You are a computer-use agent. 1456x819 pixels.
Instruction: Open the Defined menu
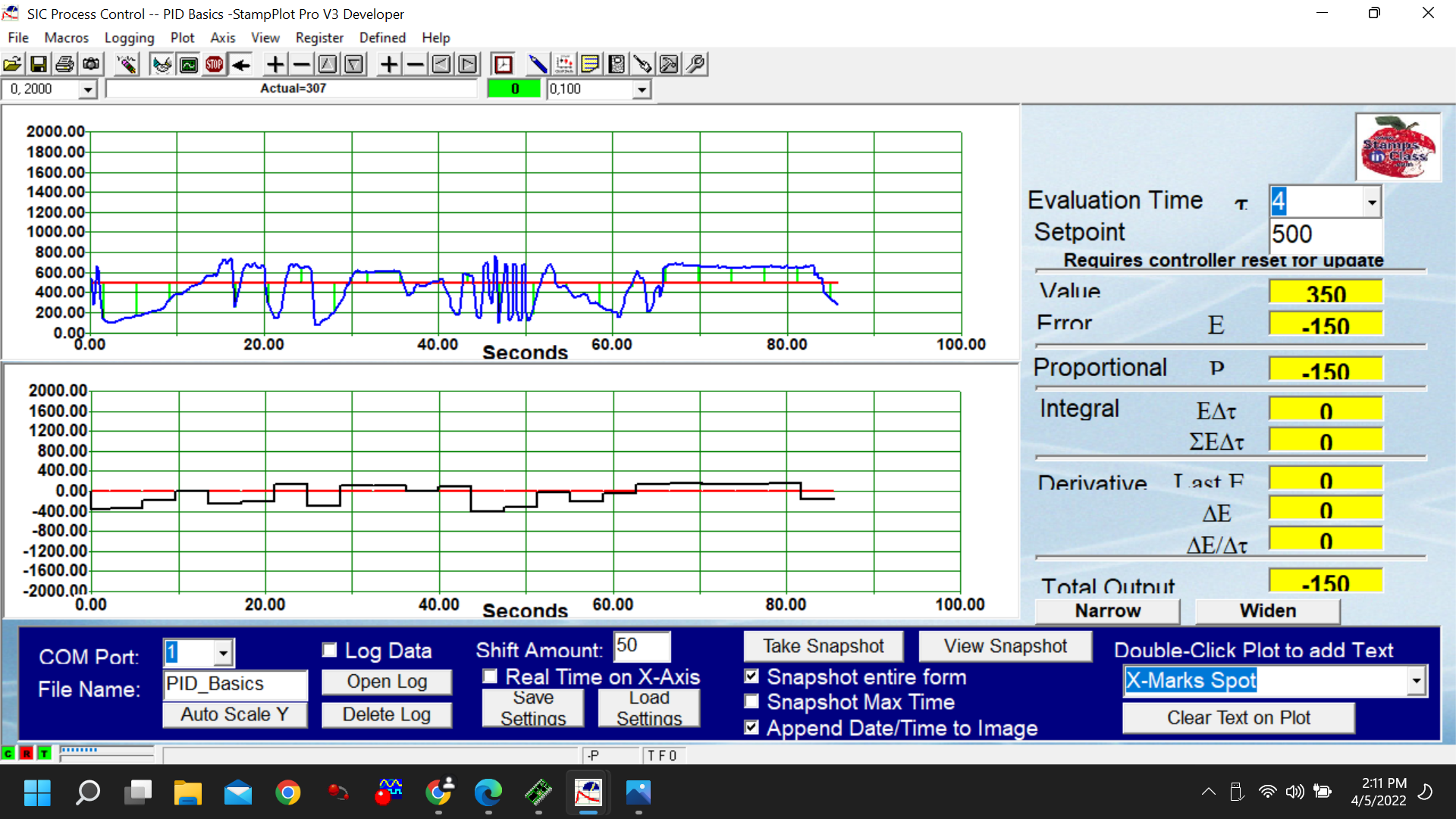pos(382,37)
